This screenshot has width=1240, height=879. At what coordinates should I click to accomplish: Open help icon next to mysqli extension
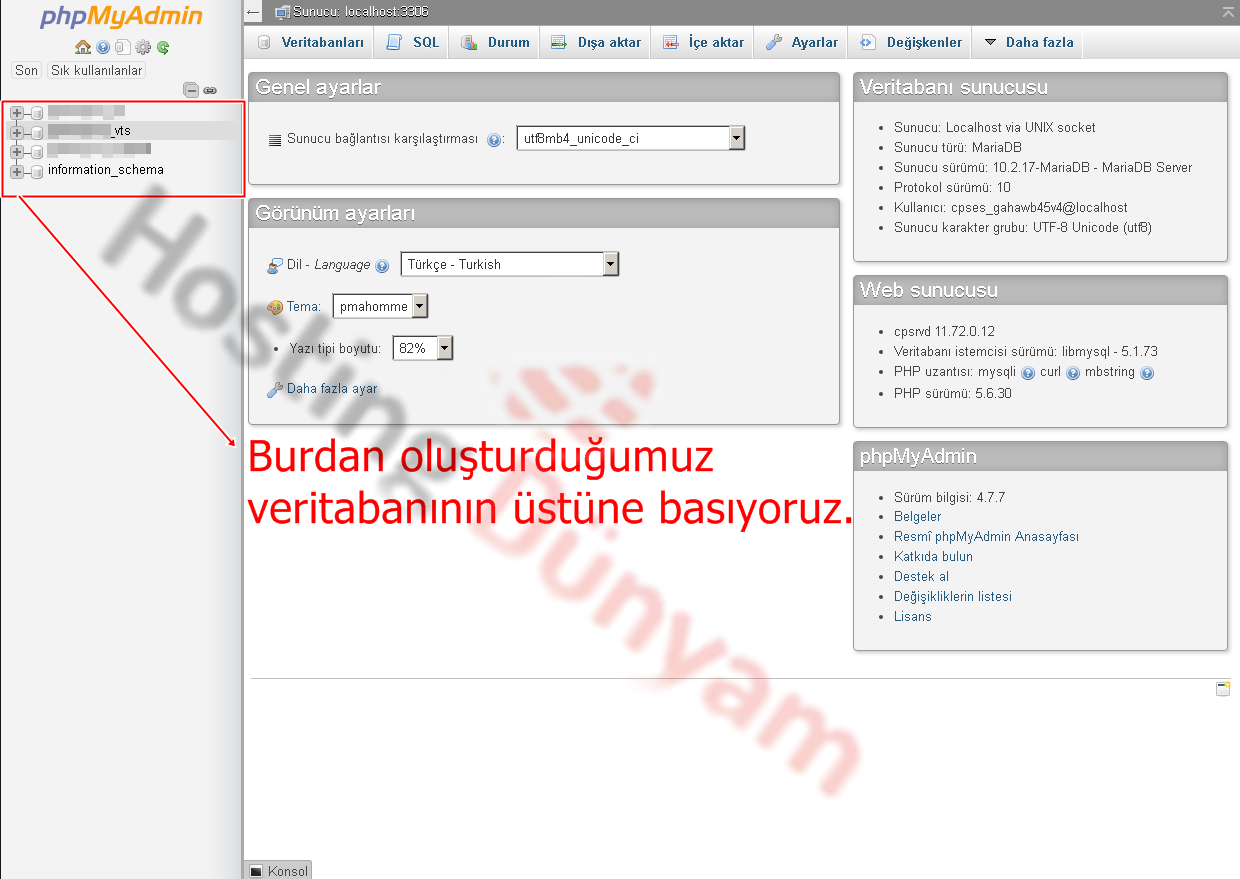[x=1028, y=373]
